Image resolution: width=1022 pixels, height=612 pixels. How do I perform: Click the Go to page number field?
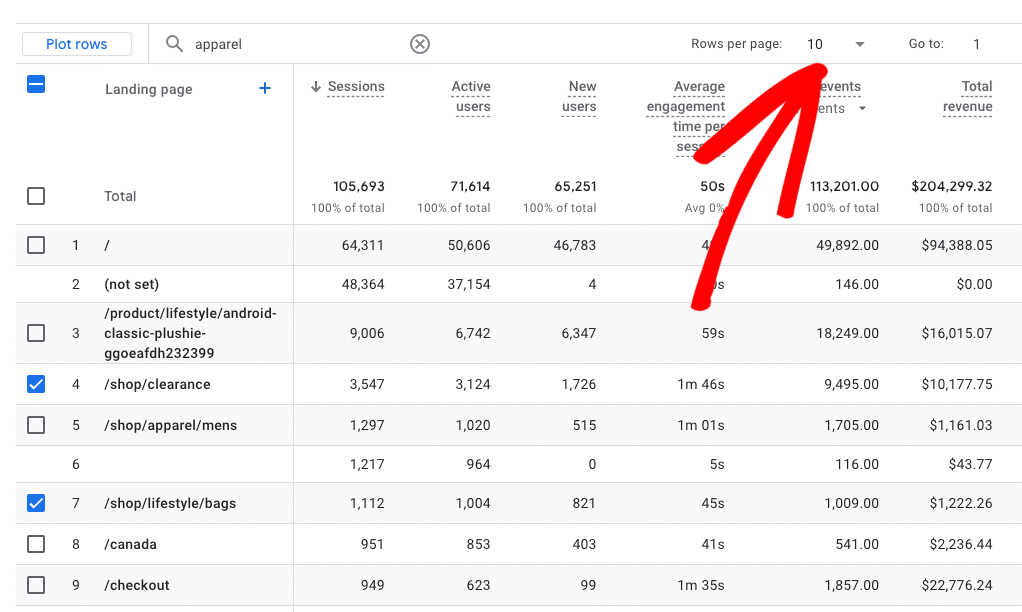coord(976,44)
